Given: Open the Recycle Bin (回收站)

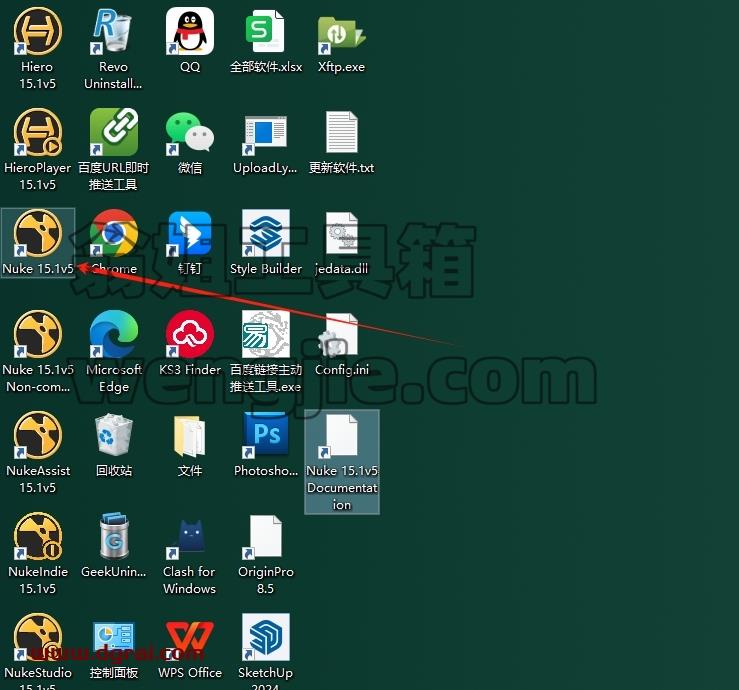Looking at the screenshot, I should click(114, 435).
